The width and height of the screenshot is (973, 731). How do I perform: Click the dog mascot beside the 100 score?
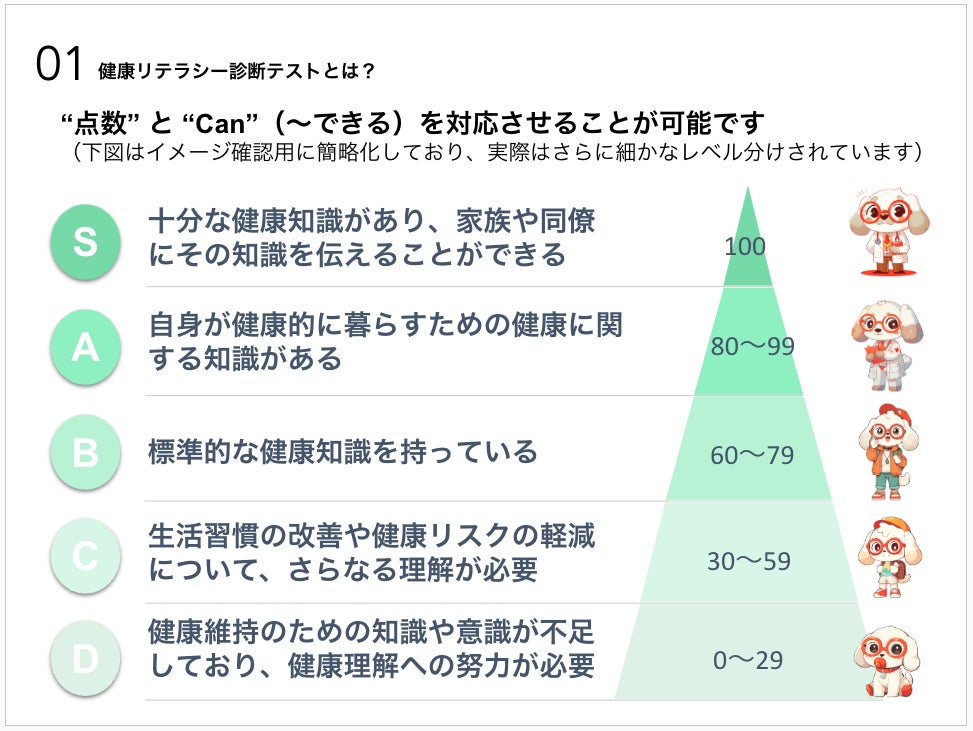tap(884, 233)
